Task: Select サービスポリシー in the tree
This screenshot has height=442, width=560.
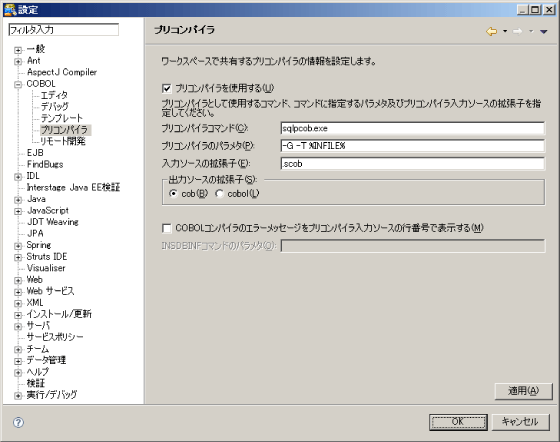Action: coord(55,337)
